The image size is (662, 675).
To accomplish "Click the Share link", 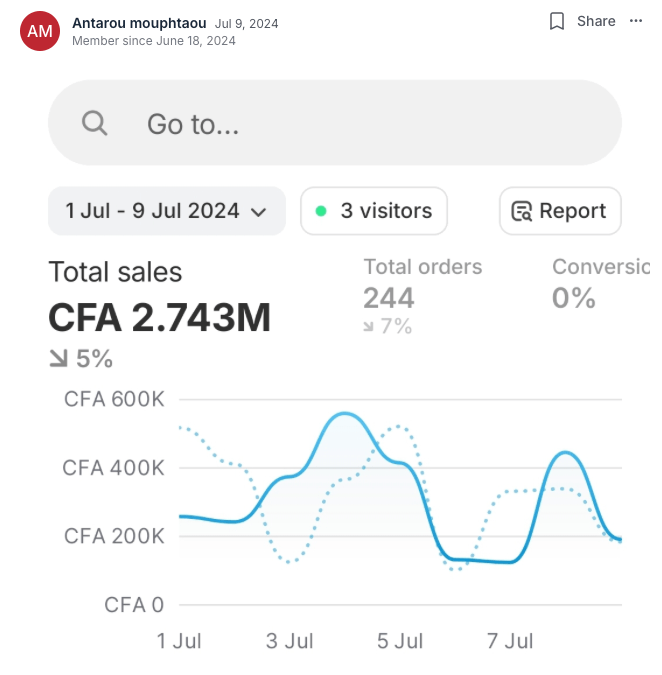I will (596, 21).
